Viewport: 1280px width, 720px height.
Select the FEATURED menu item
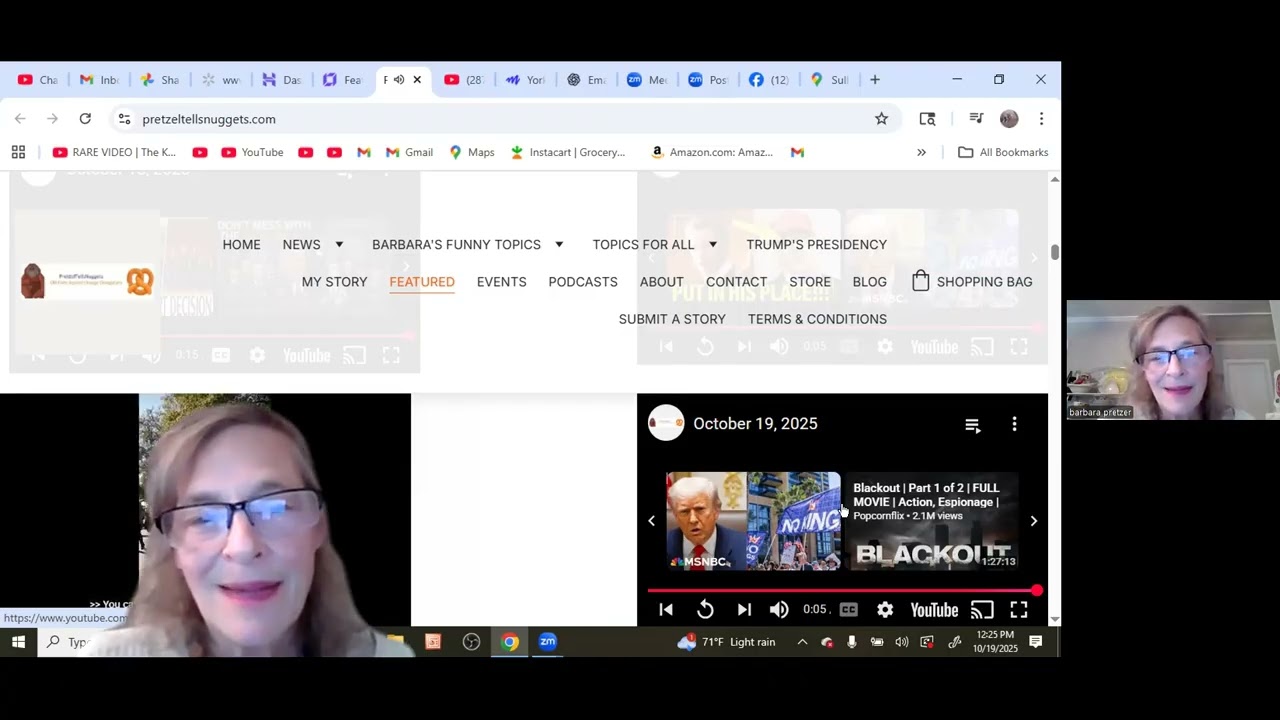point(422,282)
